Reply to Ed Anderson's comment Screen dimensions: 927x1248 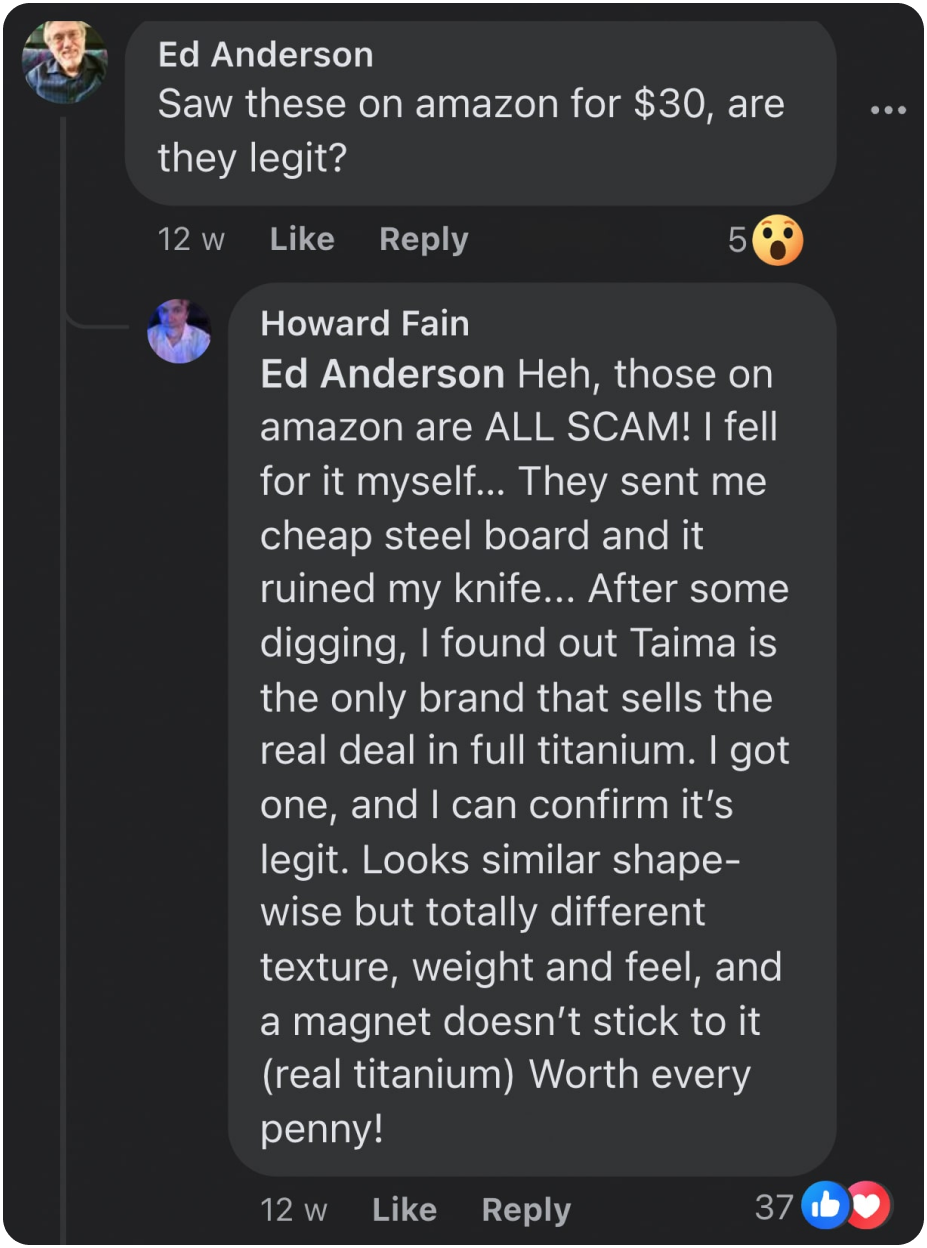[x=424, y=240]
